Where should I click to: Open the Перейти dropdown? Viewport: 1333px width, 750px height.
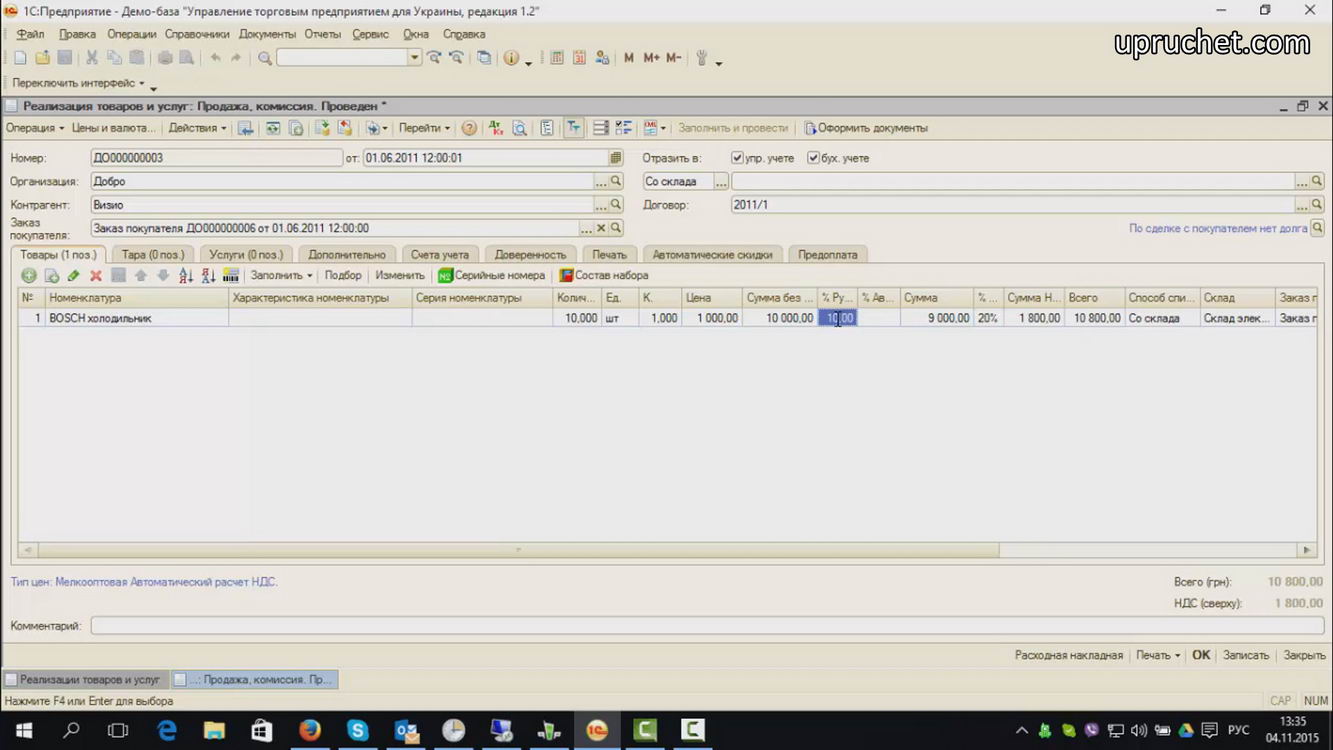pos(424,128)
